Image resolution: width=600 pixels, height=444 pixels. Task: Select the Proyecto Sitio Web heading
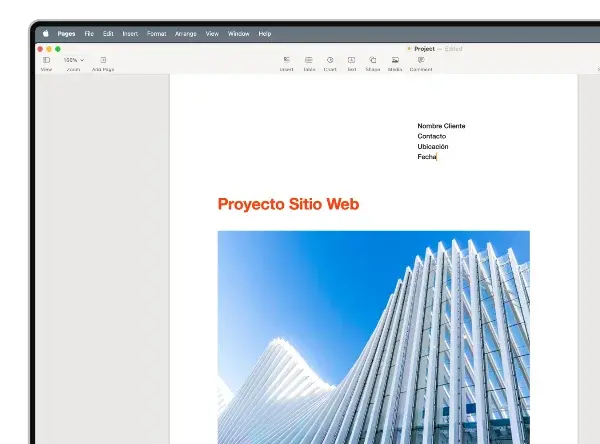288,204
